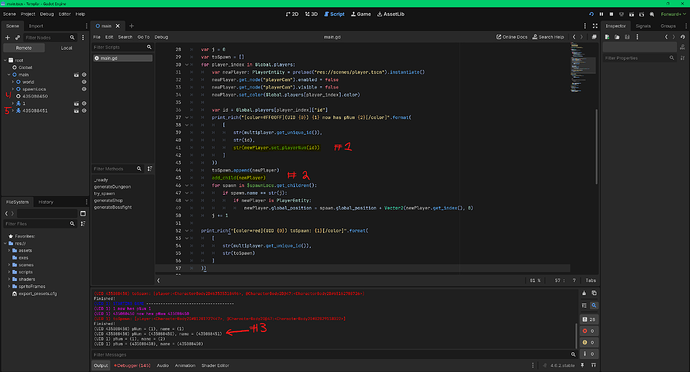Jump to try_spawn method
Image resolution: width=690 pixels, height=372 pixels.
point(104,193)
